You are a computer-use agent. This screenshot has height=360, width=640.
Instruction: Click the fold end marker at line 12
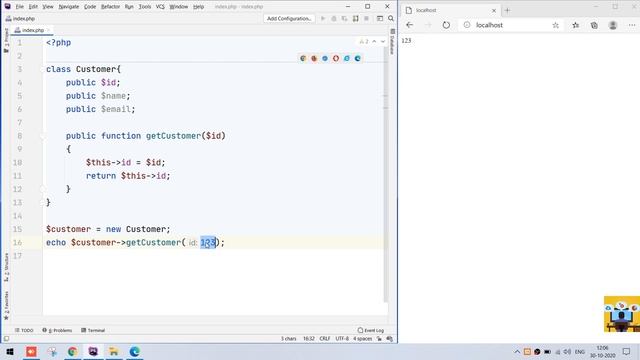42,189
